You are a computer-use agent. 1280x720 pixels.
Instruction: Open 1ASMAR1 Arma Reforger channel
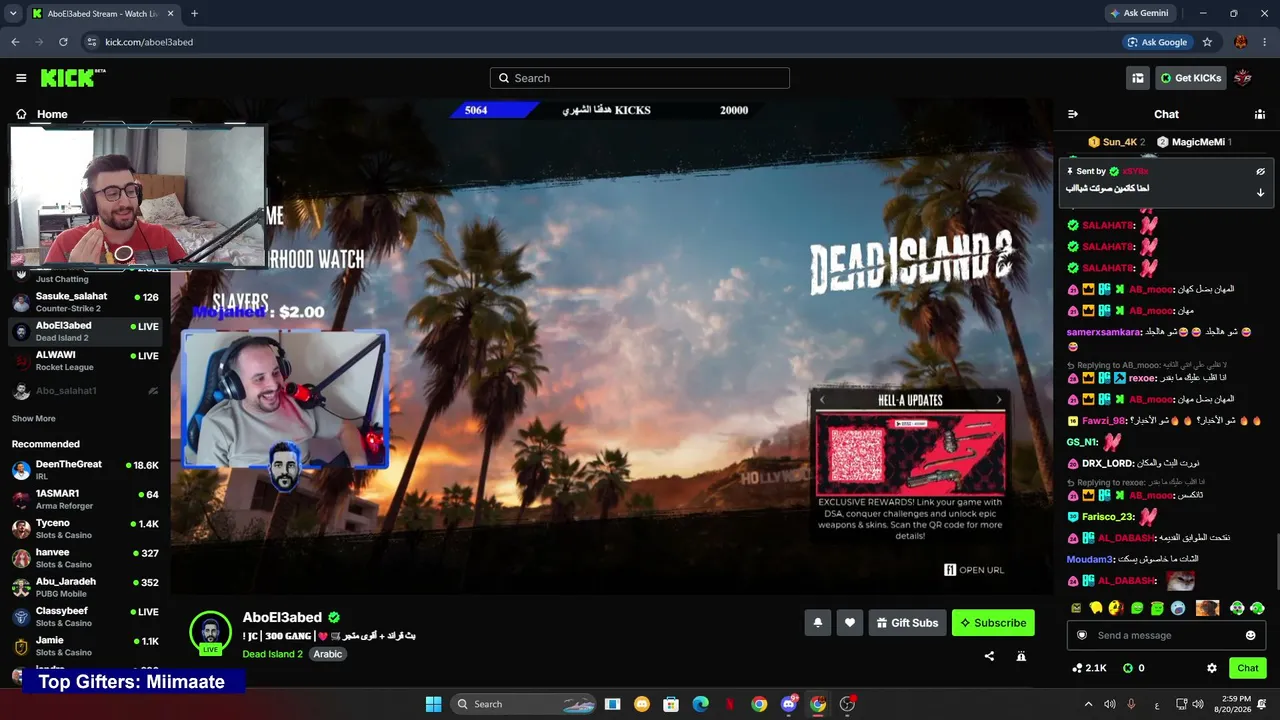[x=85, y=499]
